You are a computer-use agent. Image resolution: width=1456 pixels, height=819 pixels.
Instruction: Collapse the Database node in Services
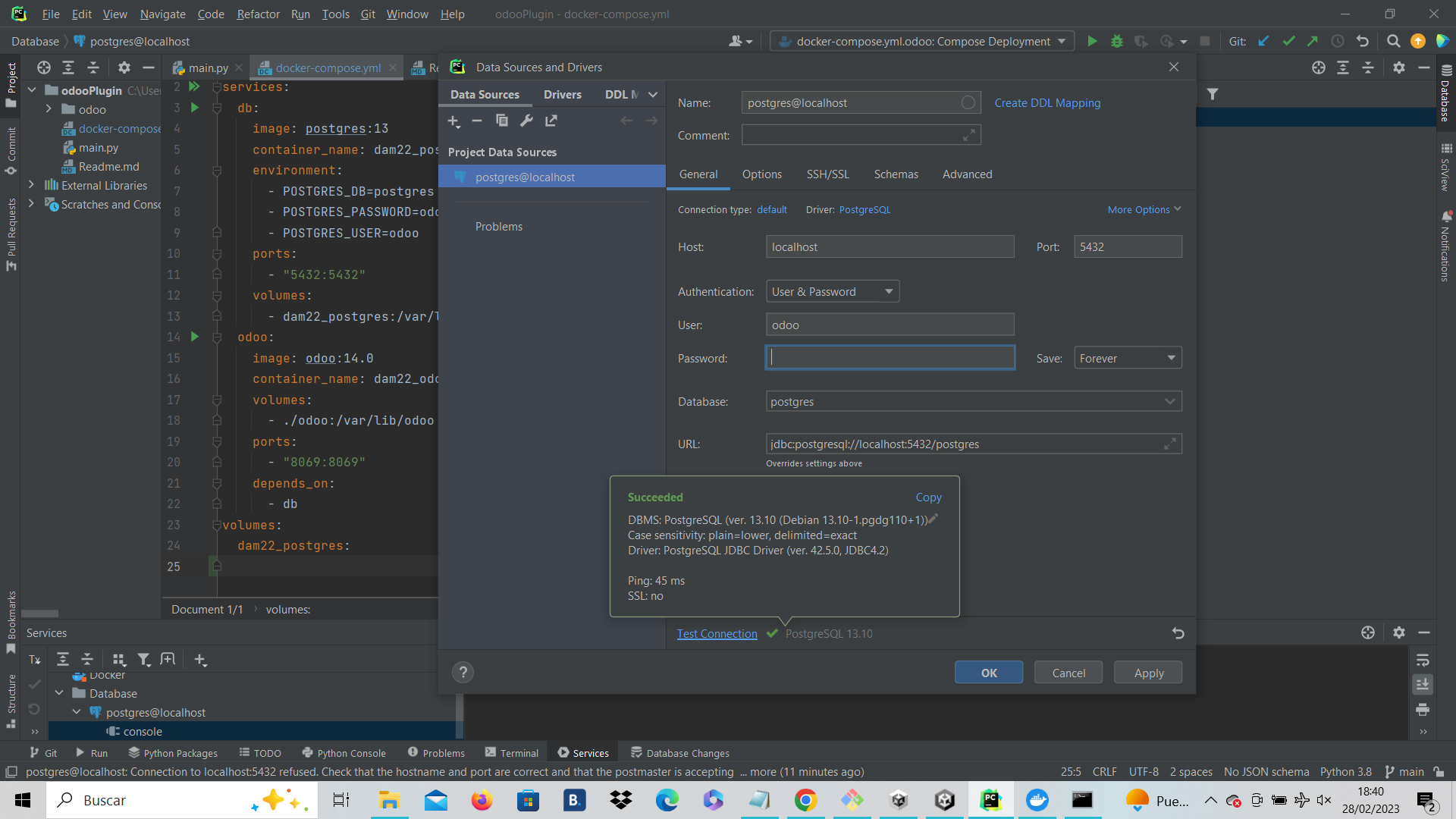pos(59,693)
